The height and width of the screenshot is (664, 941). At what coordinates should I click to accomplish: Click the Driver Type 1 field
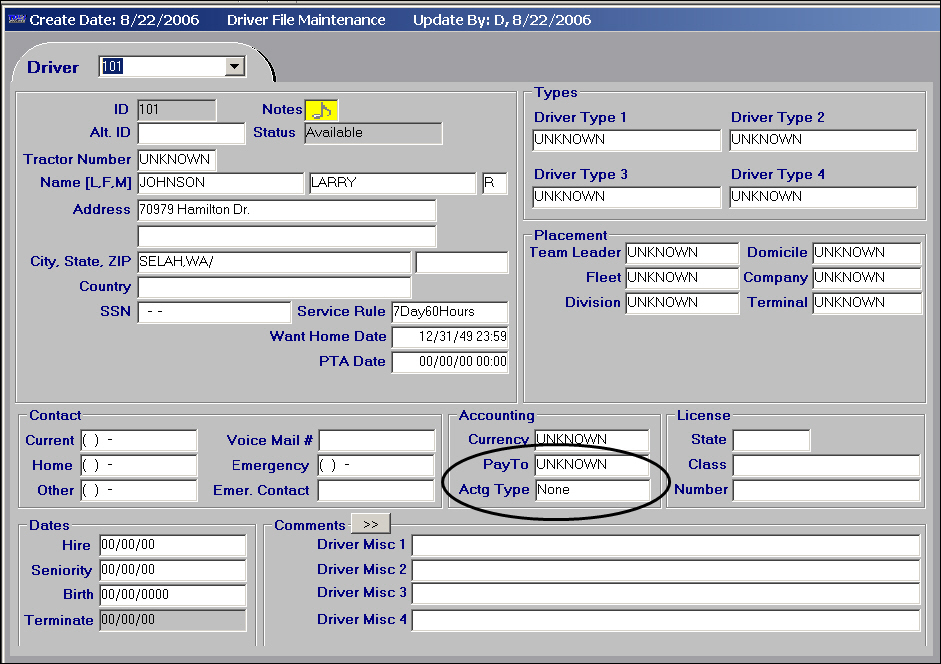(x=627, y=140)
